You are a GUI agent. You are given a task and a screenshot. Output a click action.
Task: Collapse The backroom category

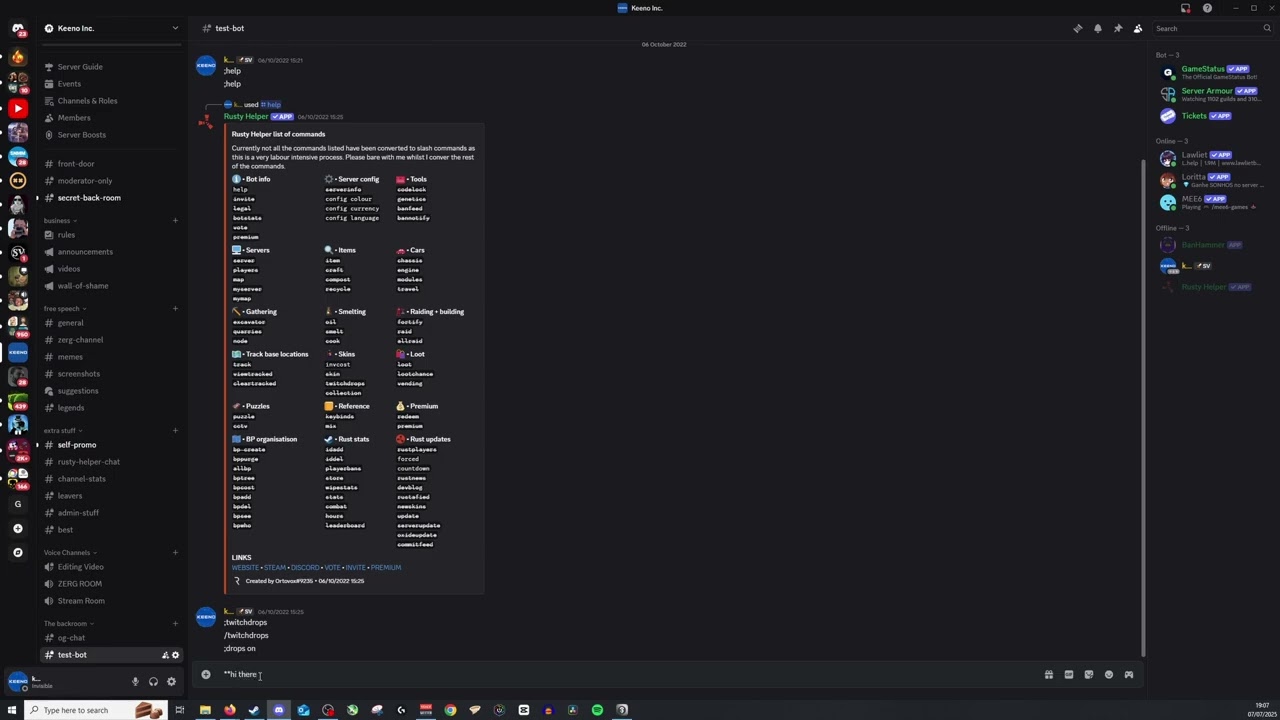point(68,624)
